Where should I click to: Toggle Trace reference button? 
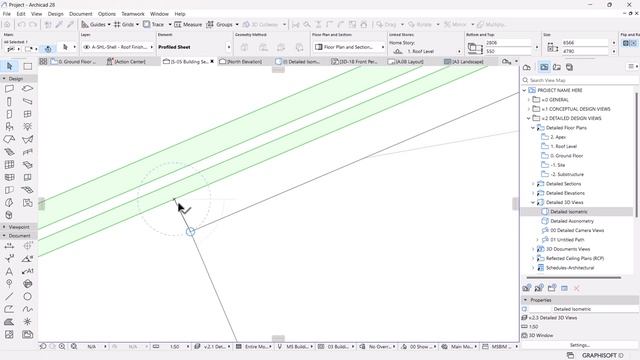(154, 24)
